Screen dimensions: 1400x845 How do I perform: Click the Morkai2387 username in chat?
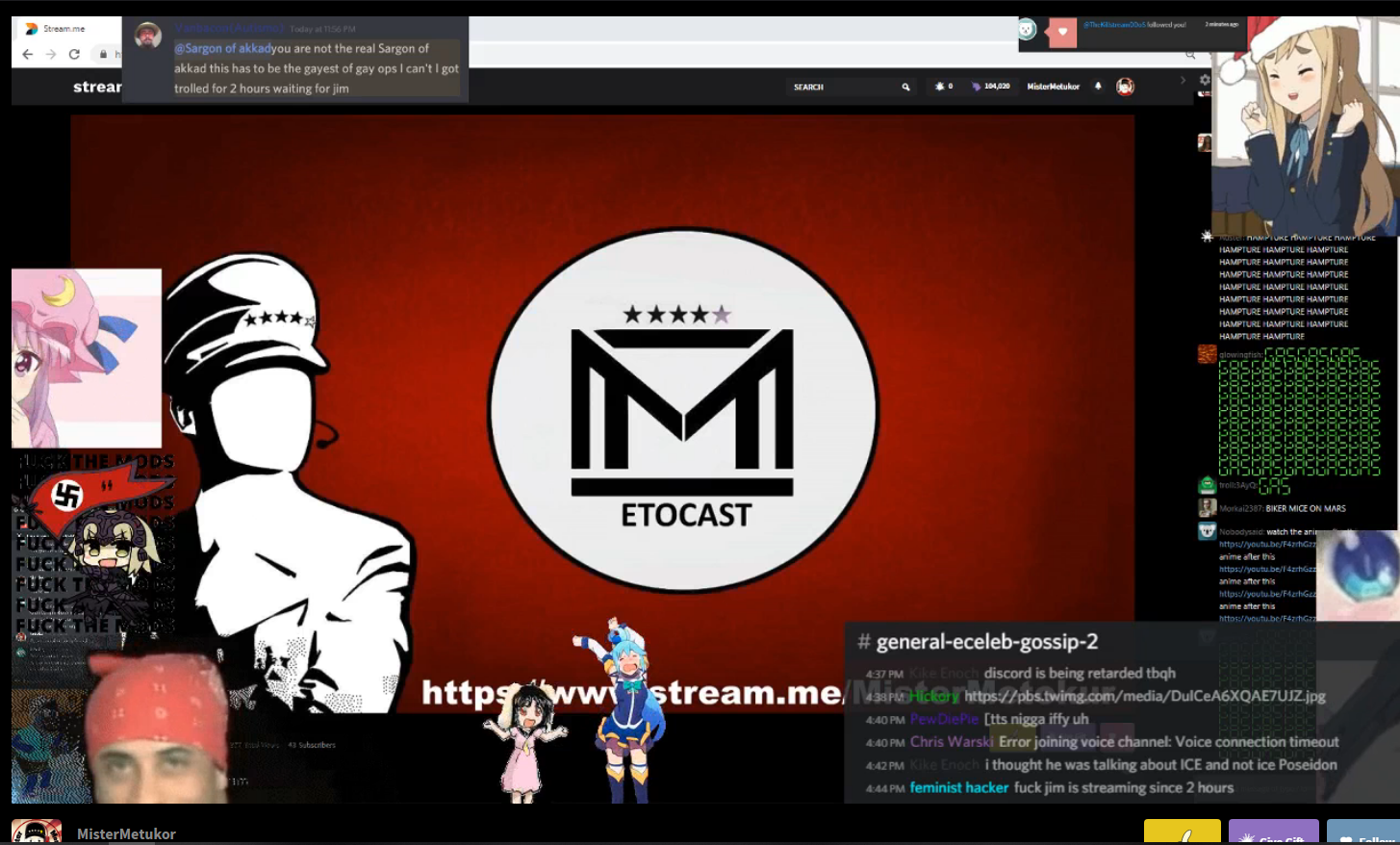pos(1240,508)
